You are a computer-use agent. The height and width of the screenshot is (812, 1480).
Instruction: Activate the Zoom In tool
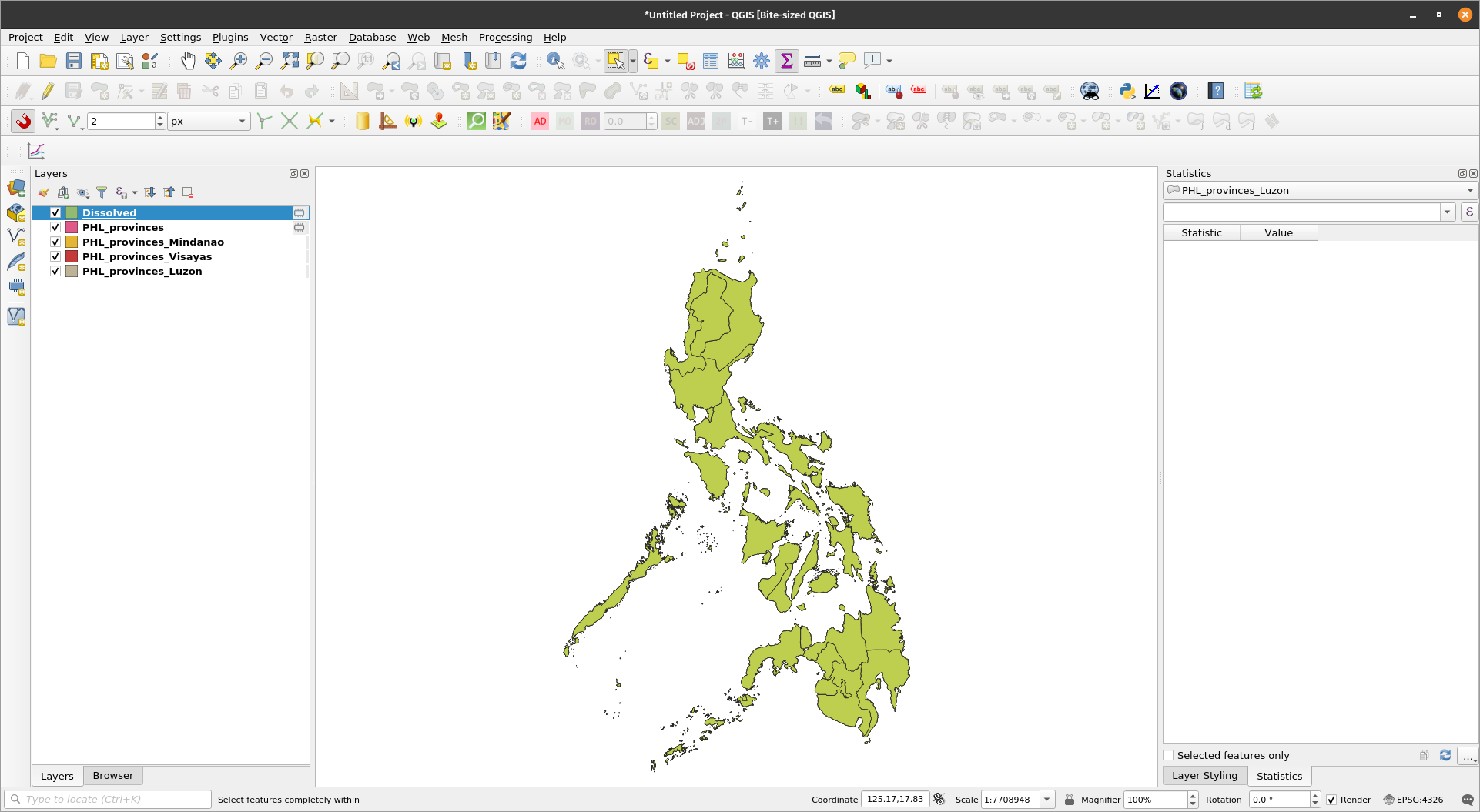point(239,61)
